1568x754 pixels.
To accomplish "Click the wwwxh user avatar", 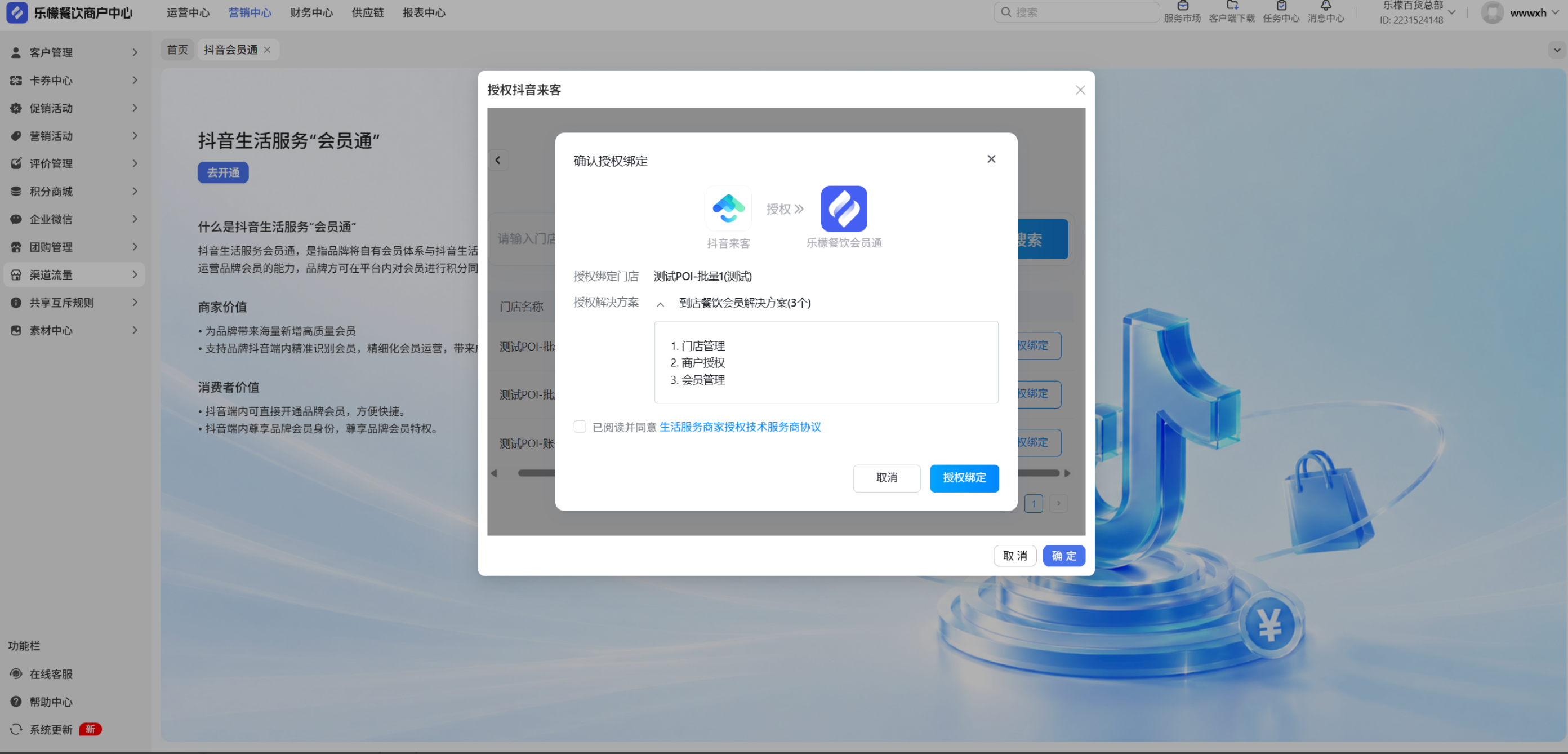I will pos(1492,12).
